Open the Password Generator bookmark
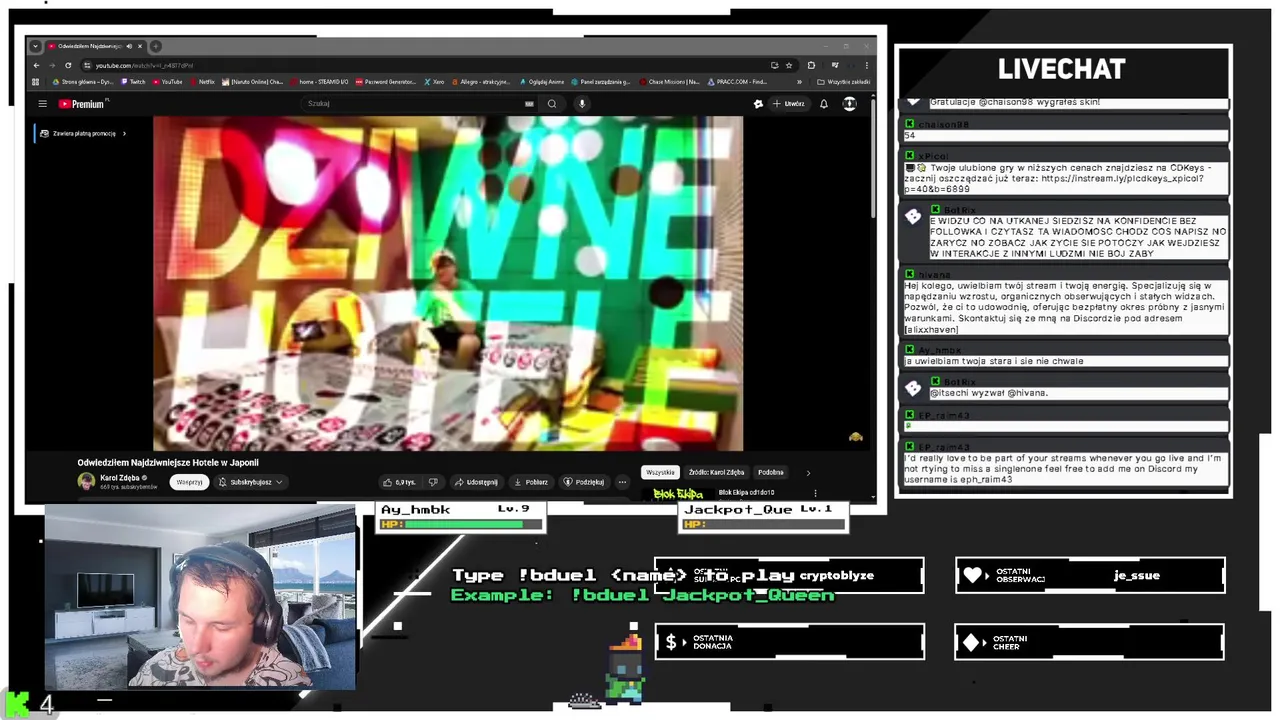1280x720 pixels. coord(385,82)
